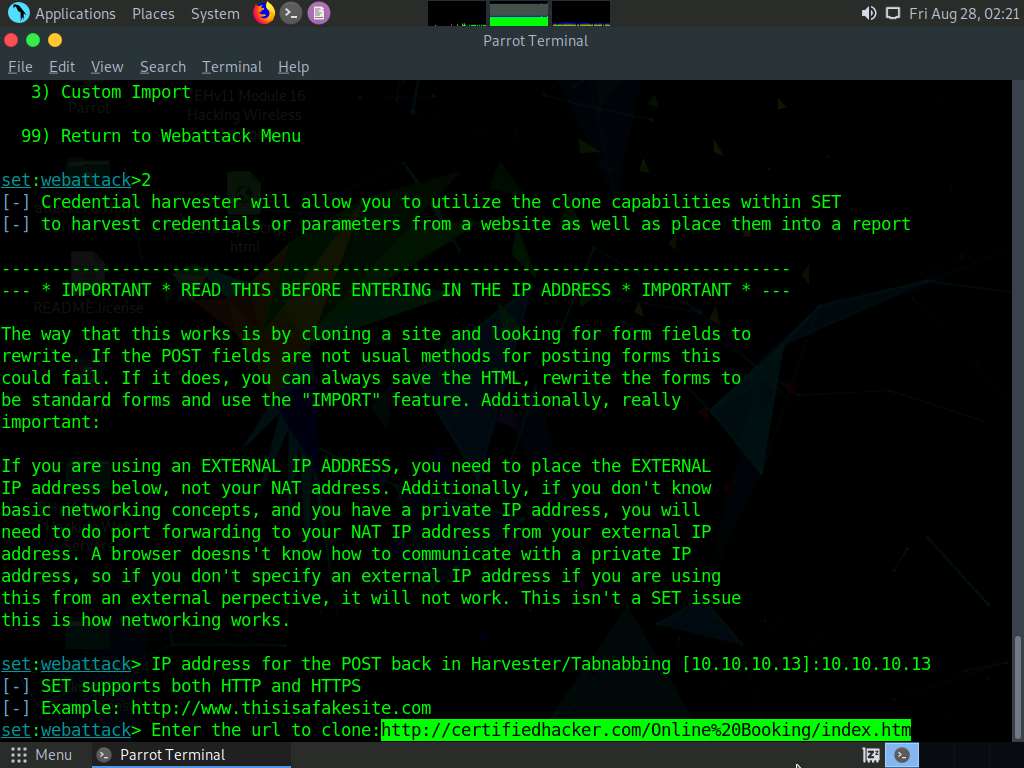Launch Firefox from the top panel
1024x768 pixels.
[x=262, y=13]
